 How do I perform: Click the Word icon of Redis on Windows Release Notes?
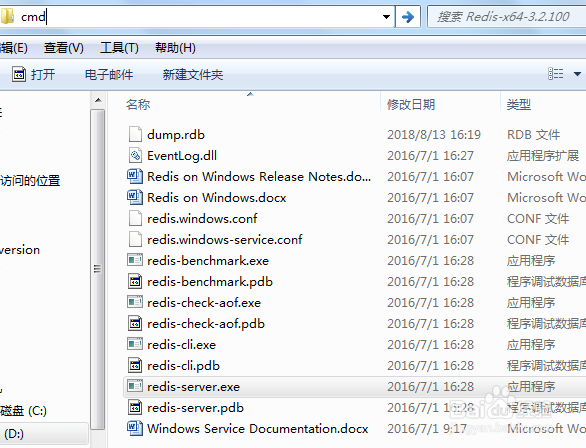tap(135, 176)
